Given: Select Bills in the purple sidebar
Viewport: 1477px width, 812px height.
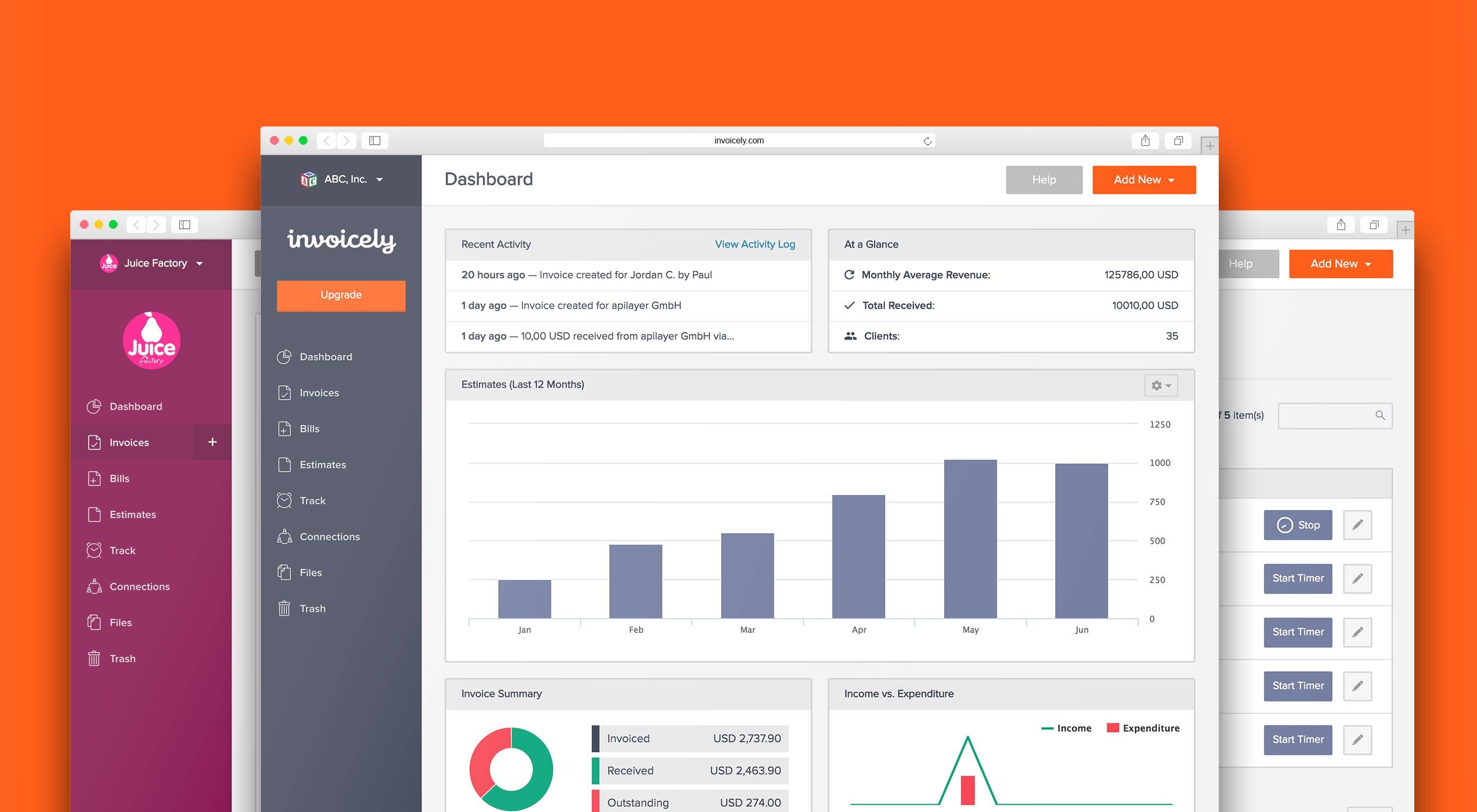Looking at the screenshot, I should tap(119, 478).
